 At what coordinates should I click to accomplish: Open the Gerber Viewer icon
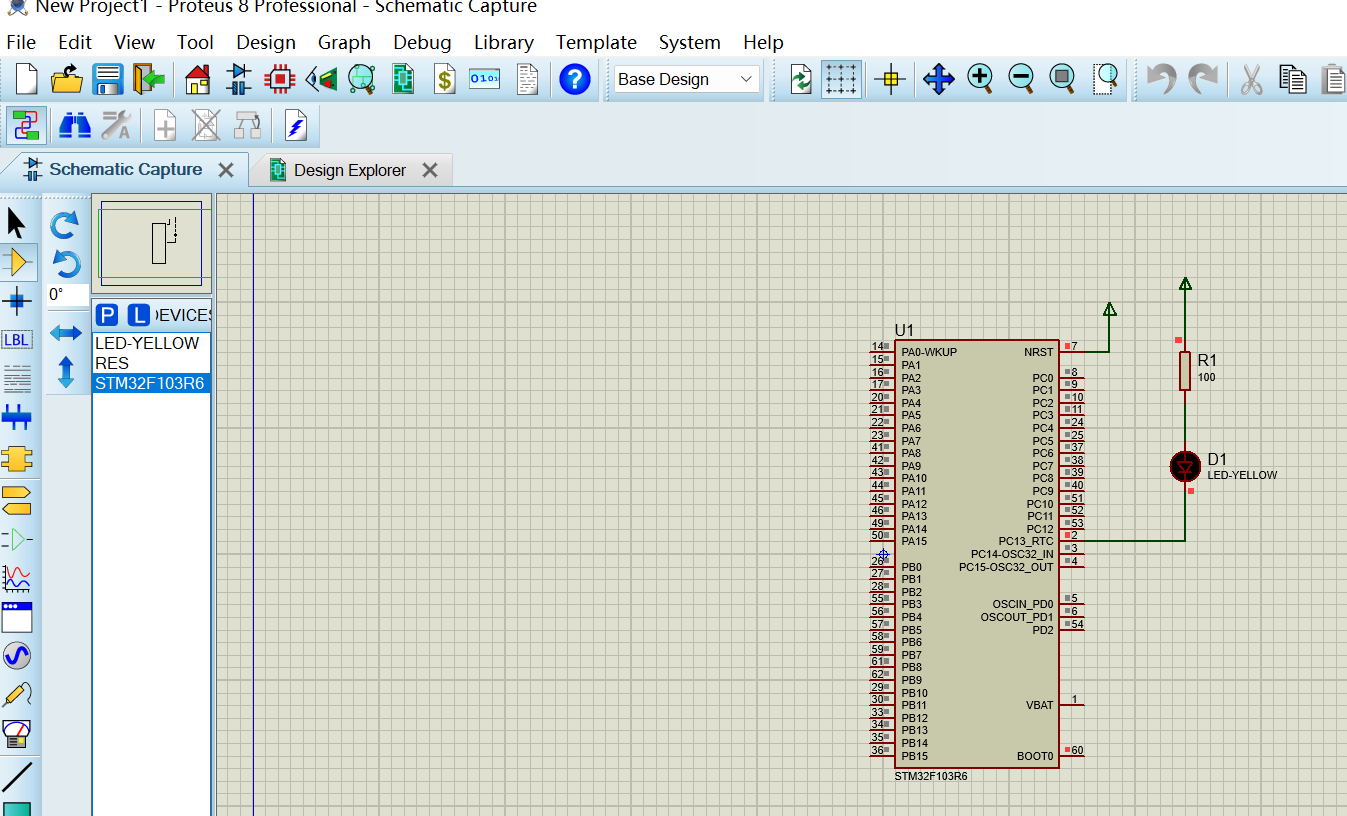pos(361,79)
